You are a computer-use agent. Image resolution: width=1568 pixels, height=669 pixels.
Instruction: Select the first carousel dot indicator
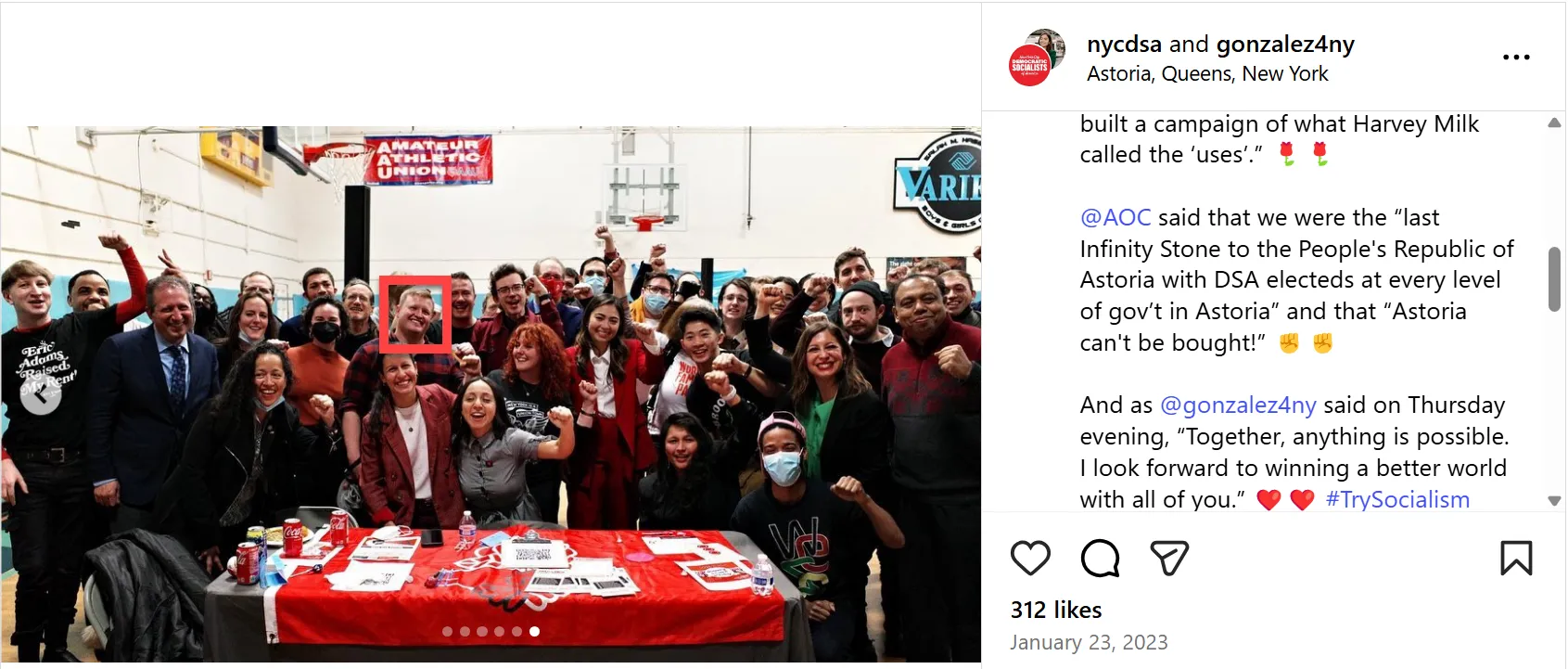click(447, 631)
